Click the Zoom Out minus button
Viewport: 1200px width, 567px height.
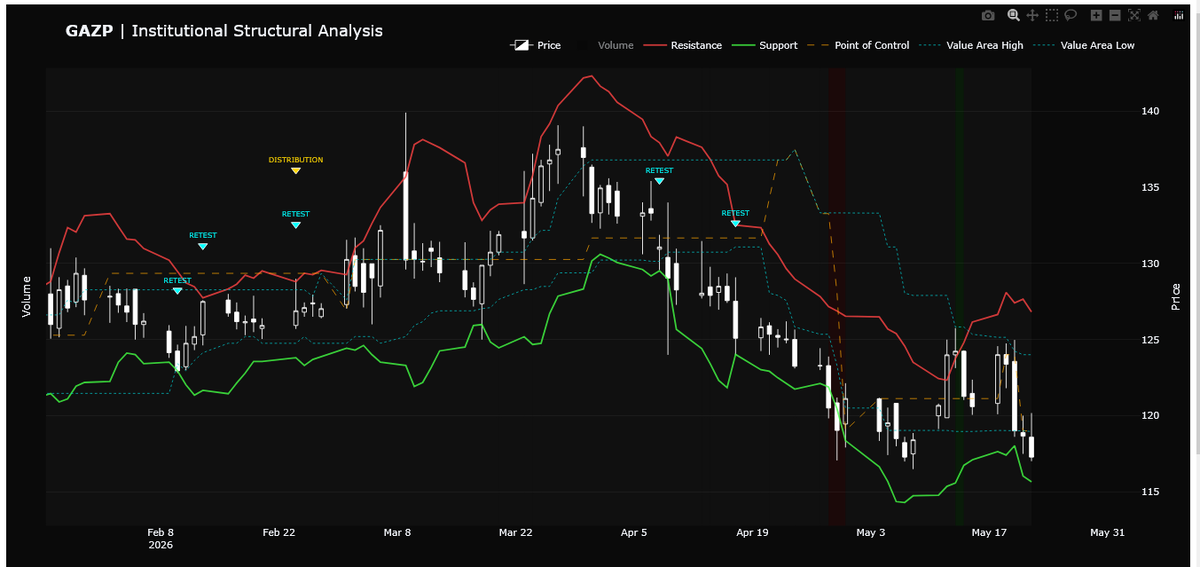pyautogui.click(x=1115, y=15)
